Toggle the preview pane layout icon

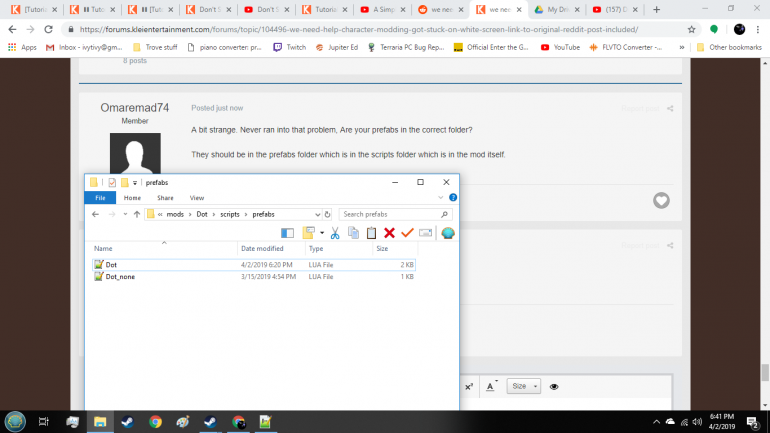(x=288, y=233)
